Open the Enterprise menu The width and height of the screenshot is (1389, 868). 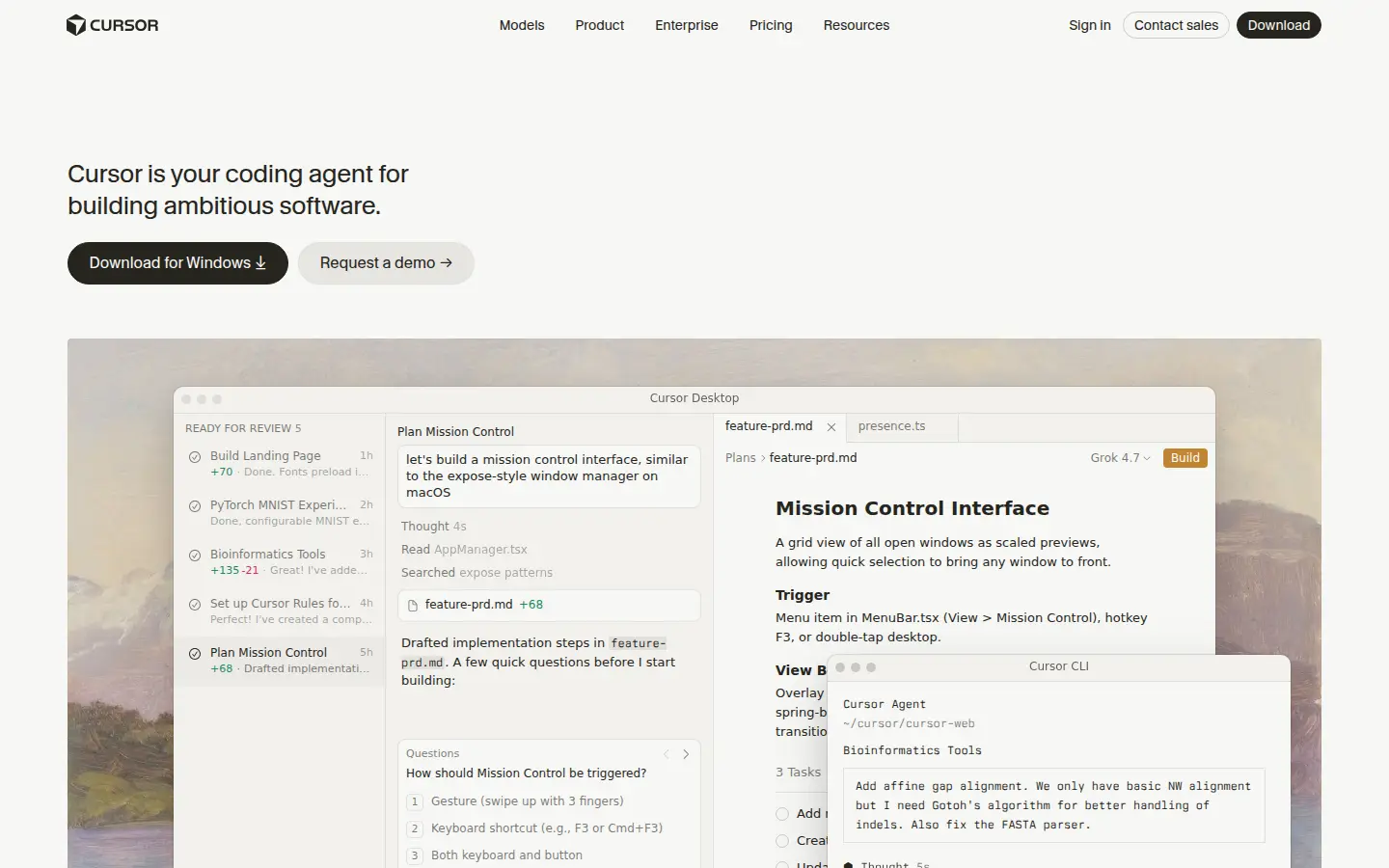[x=687, y=25]
